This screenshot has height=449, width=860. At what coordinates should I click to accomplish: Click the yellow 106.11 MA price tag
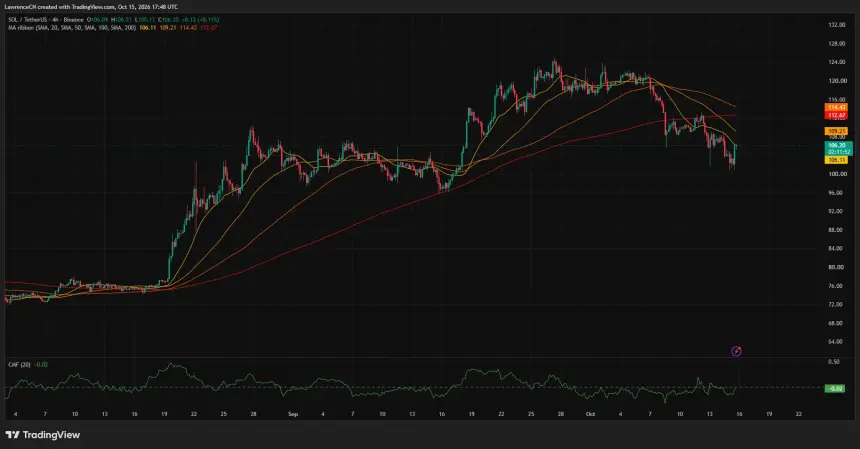point(836,160)
